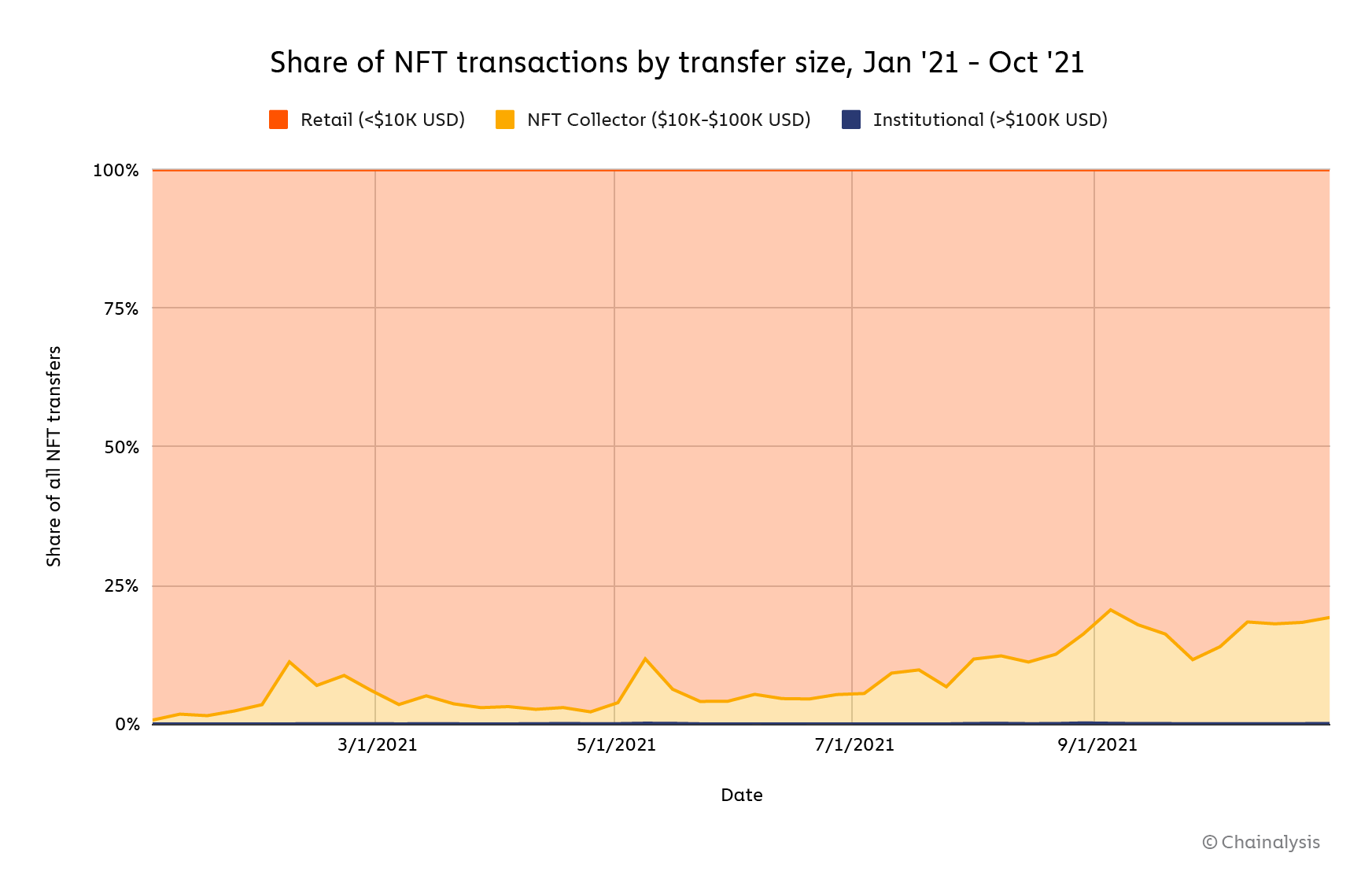Click the 3/1/2021 date axis label
Image resolution: width=1372 pixels, height=875 pixels.
click(x=378, y=744)
